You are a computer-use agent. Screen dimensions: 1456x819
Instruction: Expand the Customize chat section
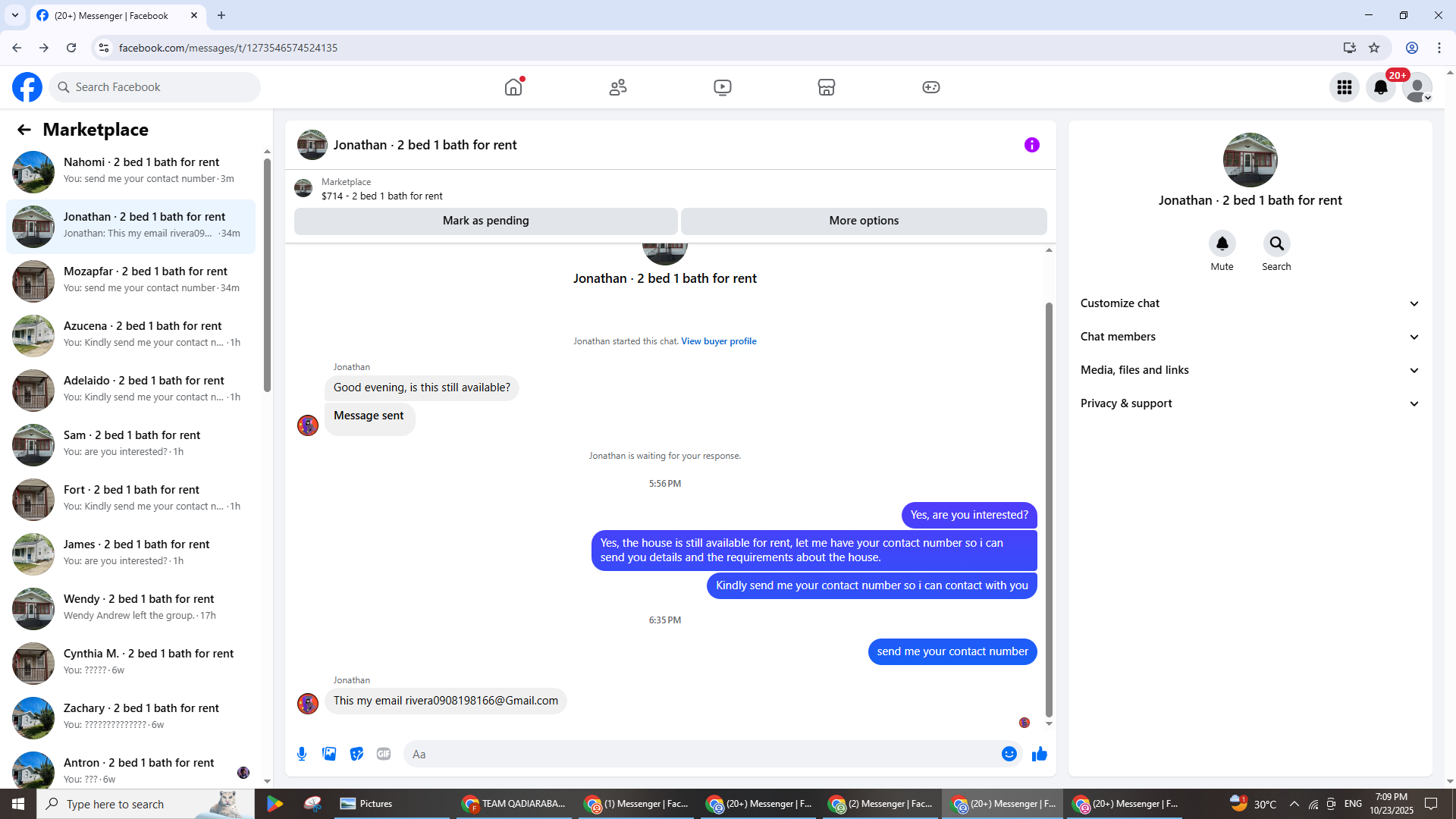point(1250,303)
